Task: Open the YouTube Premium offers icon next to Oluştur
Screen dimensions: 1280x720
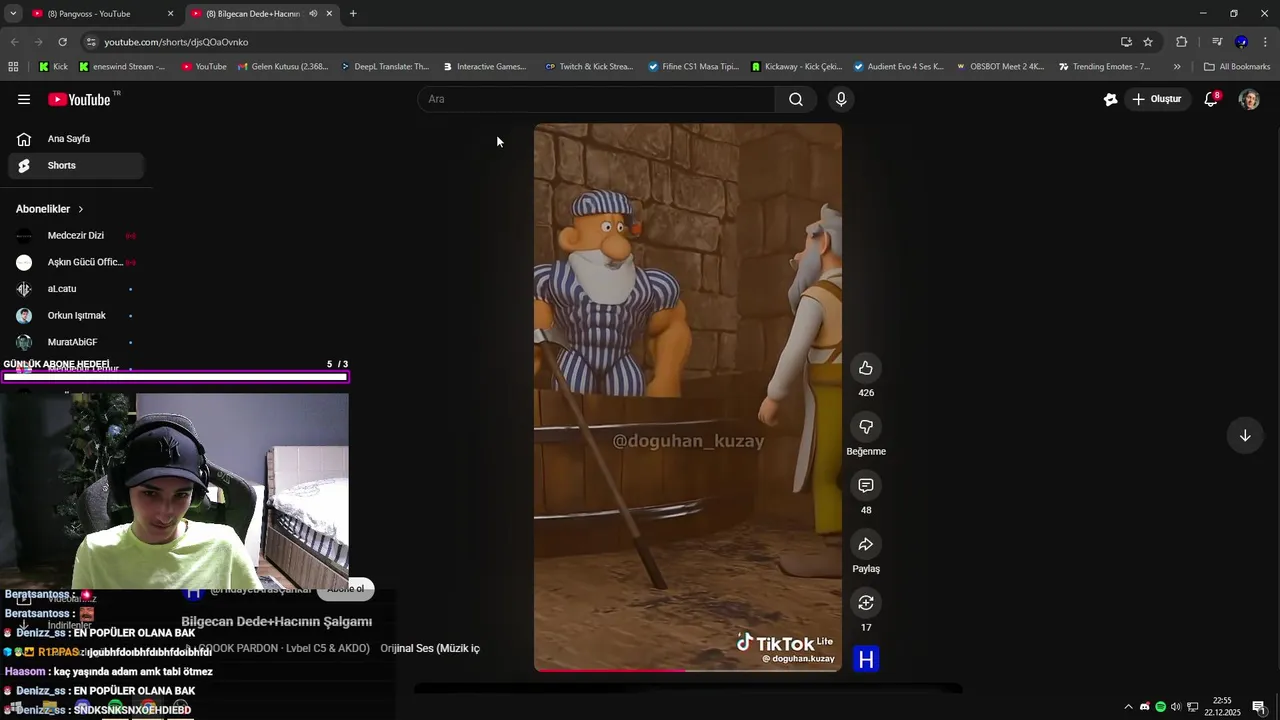Action: [1110, 99]
